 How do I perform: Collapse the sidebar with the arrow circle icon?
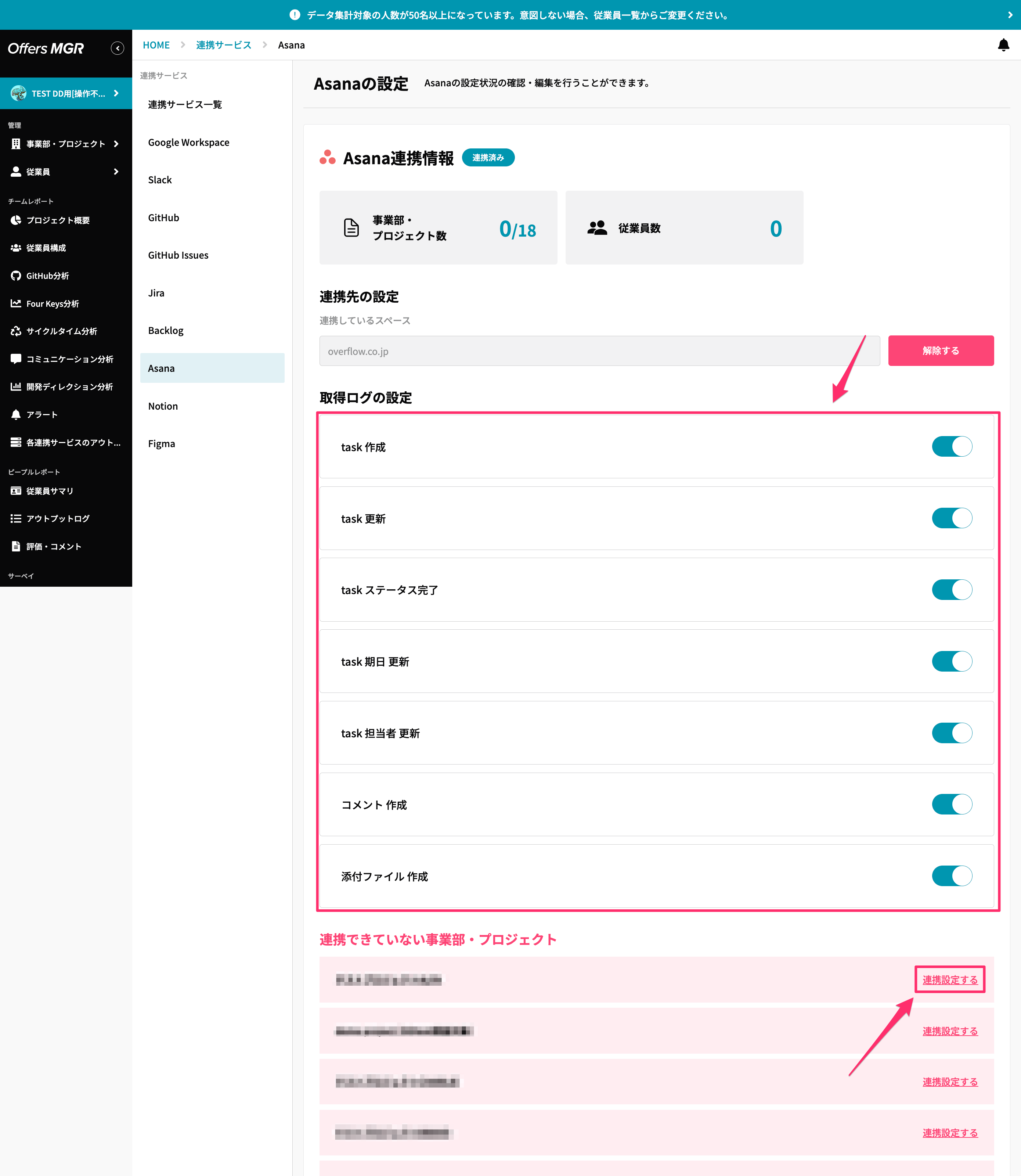click(x=118, y=48)
